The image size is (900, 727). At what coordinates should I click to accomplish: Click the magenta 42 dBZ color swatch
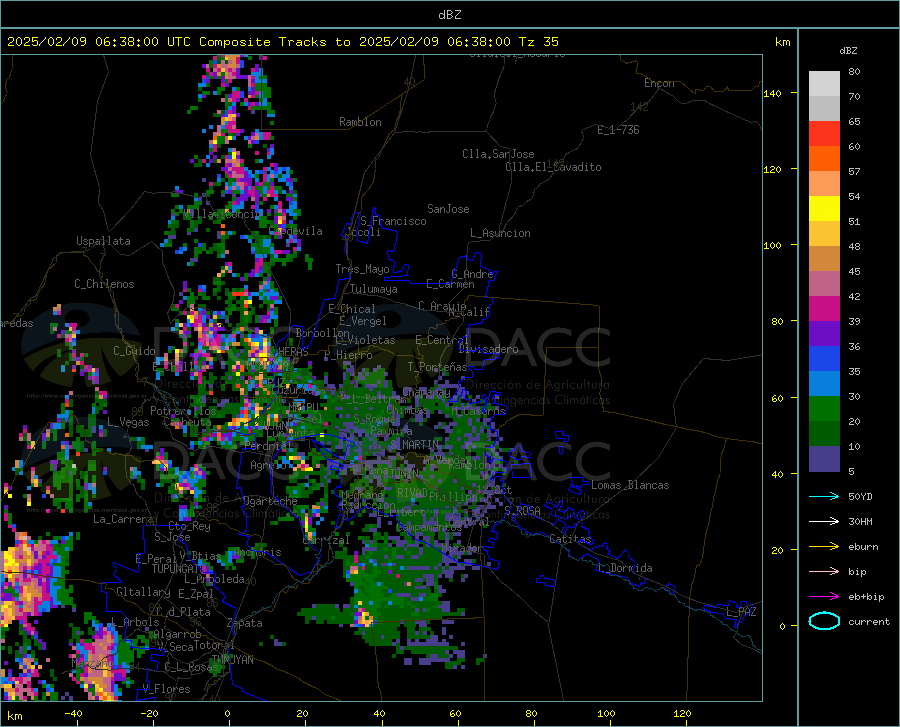[824, 309]
